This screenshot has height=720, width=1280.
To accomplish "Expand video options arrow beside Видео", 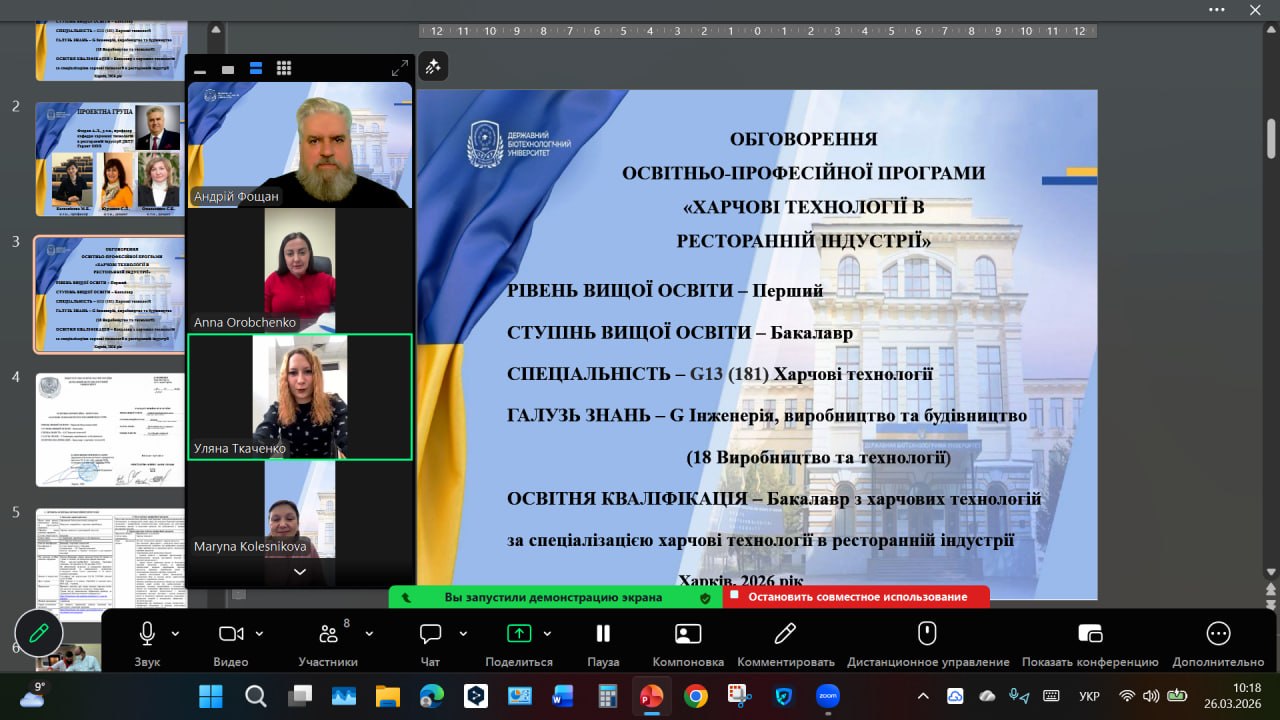I will pyautogui.click(x=260, y=634).
